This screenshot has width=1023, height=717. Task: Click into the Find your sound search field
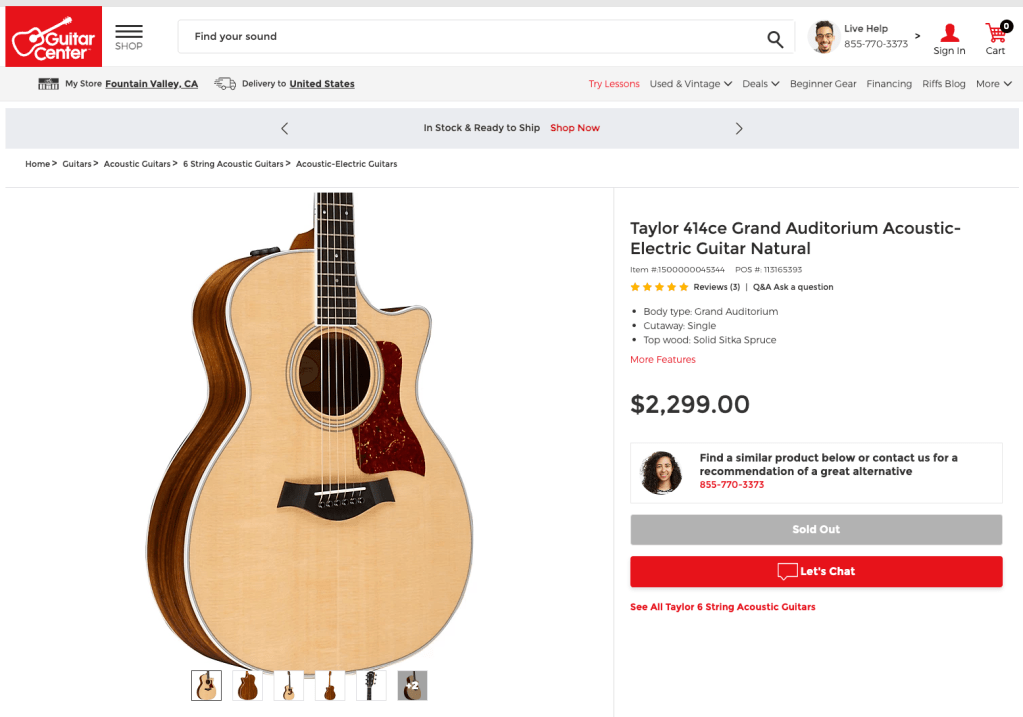pos(470,37)
